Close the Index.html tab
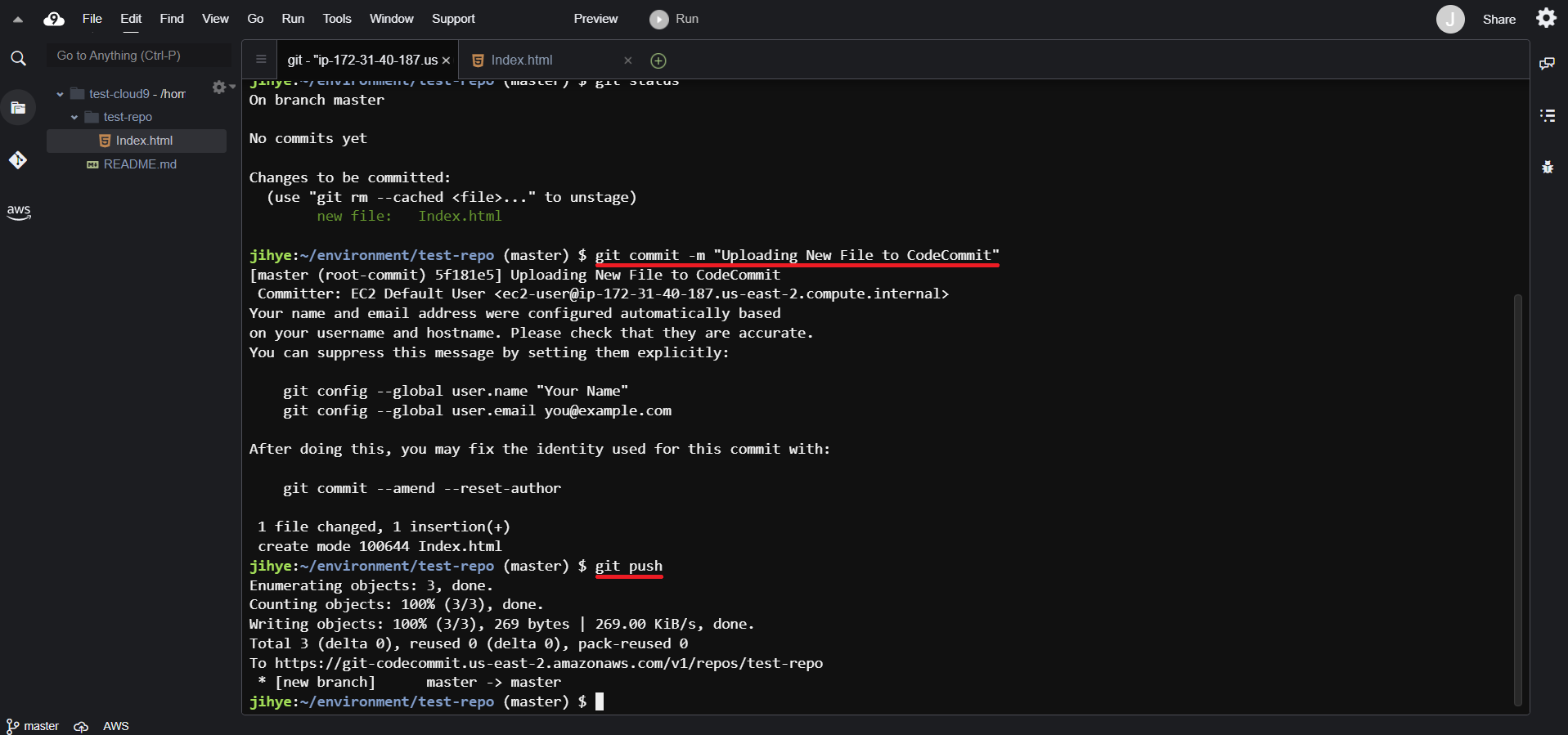This screenshot has width=1568, height=735. [628, 61]
